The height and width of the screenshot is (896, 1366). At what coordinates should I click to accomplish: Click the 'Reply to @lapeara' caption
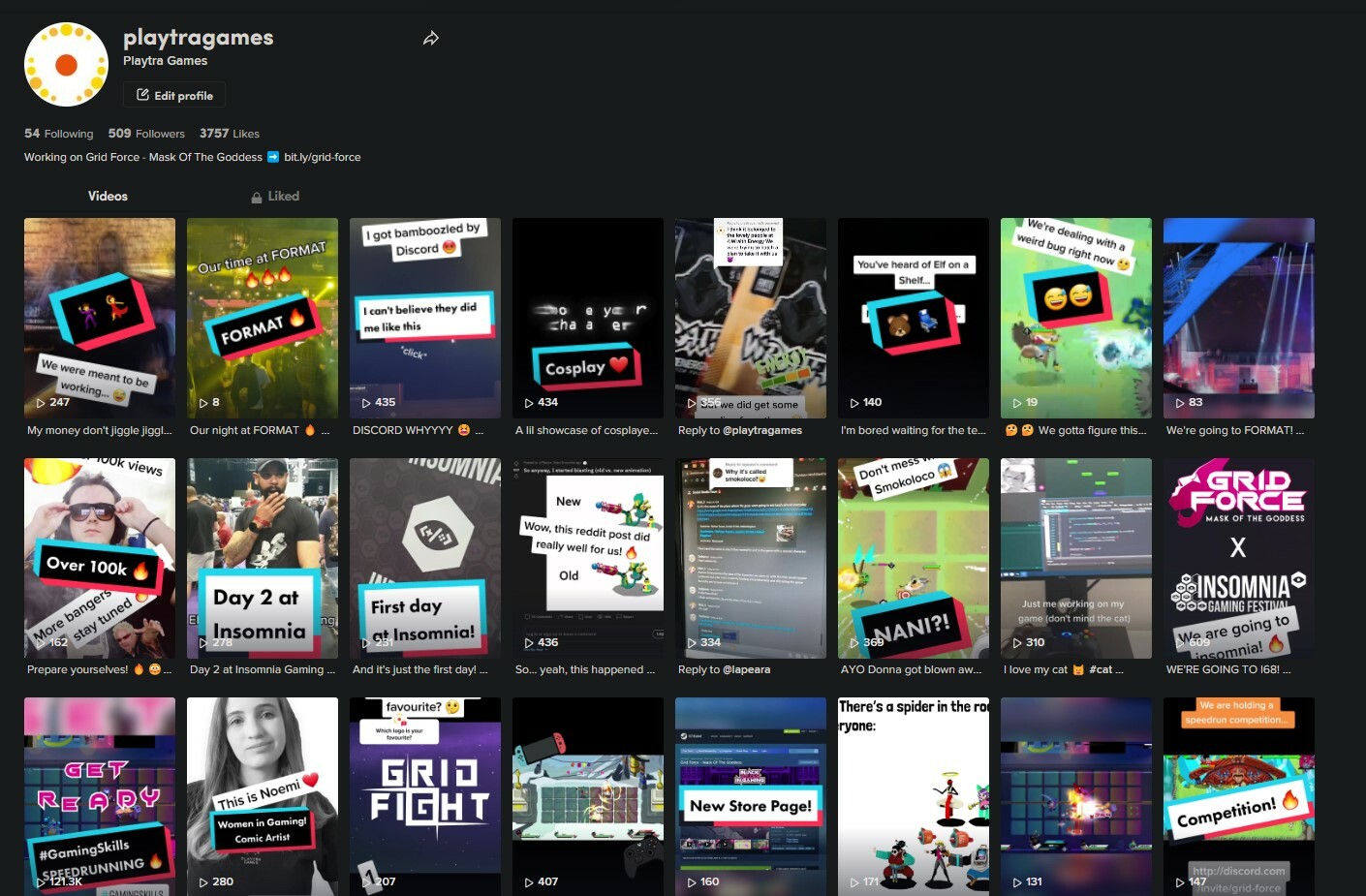[x=725, y=669]
